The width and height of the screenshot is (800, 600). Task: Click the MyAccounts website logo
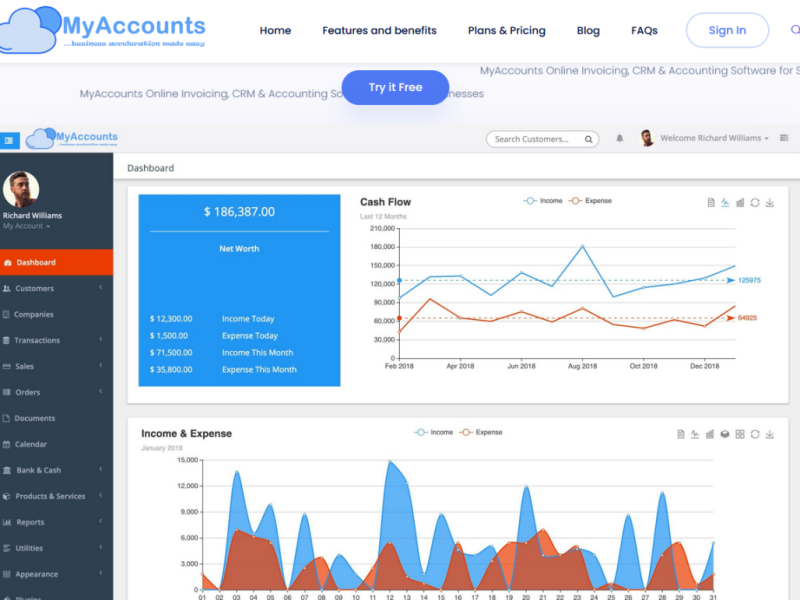102,30
